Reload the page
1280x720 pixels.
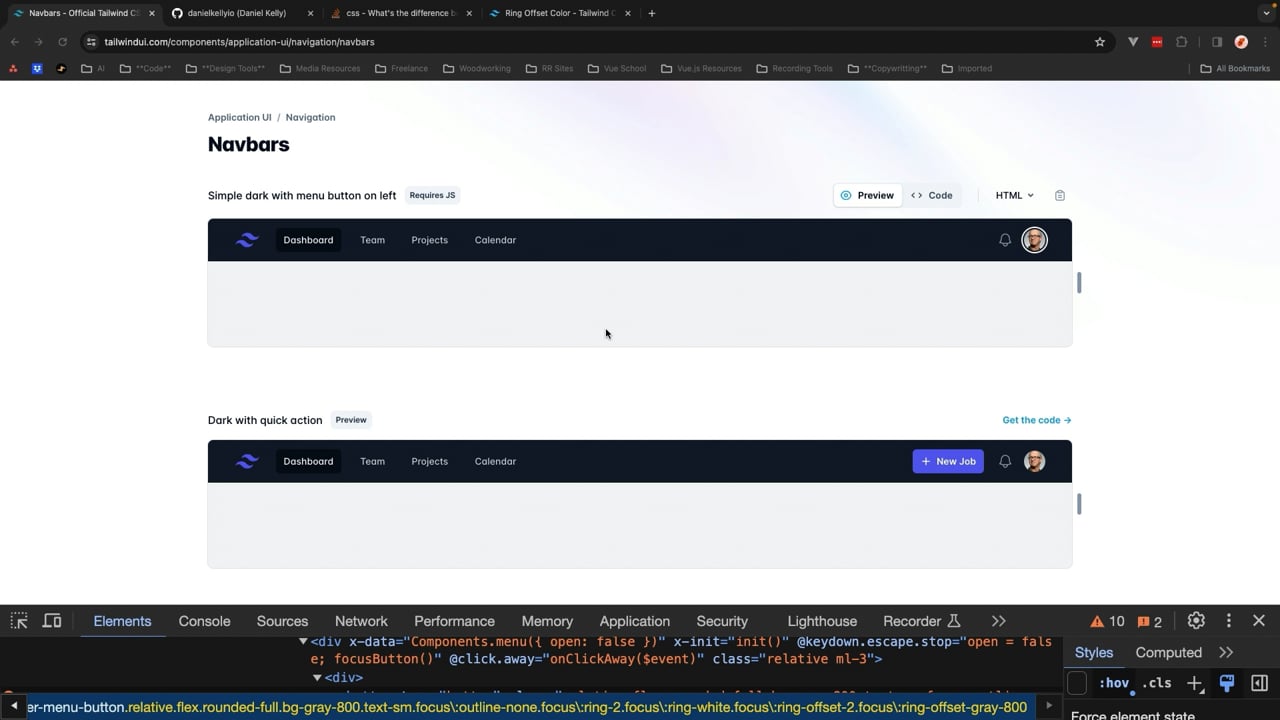coord(62,42)
